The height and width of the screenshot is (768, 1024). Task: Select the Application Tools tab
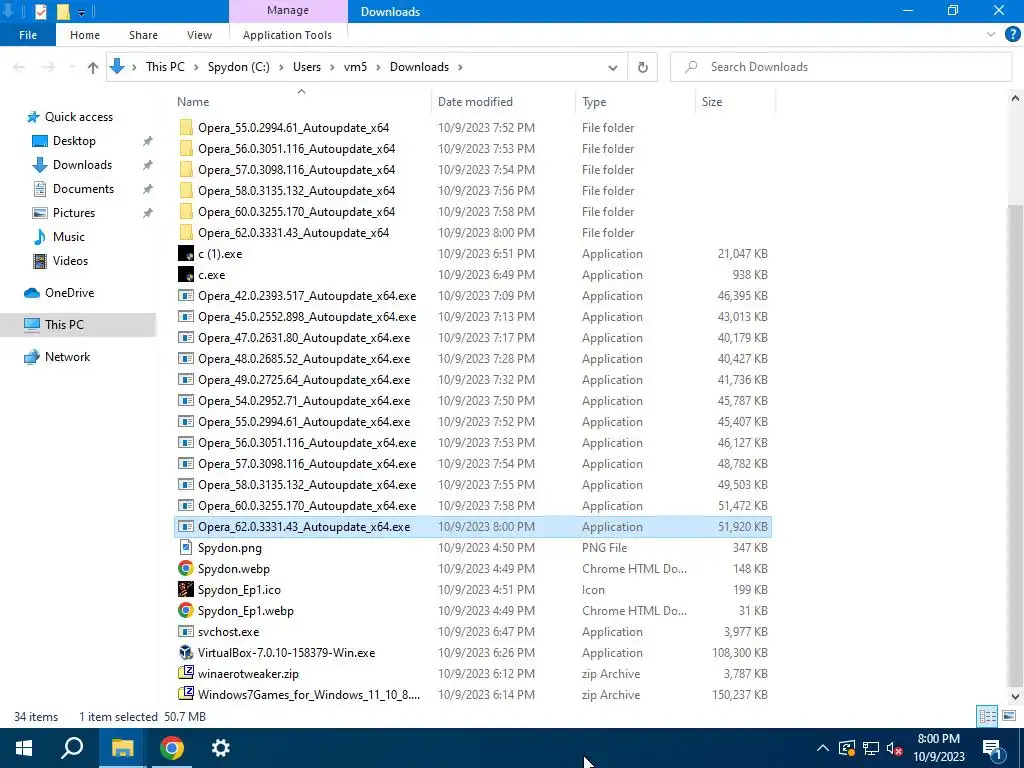287,35
